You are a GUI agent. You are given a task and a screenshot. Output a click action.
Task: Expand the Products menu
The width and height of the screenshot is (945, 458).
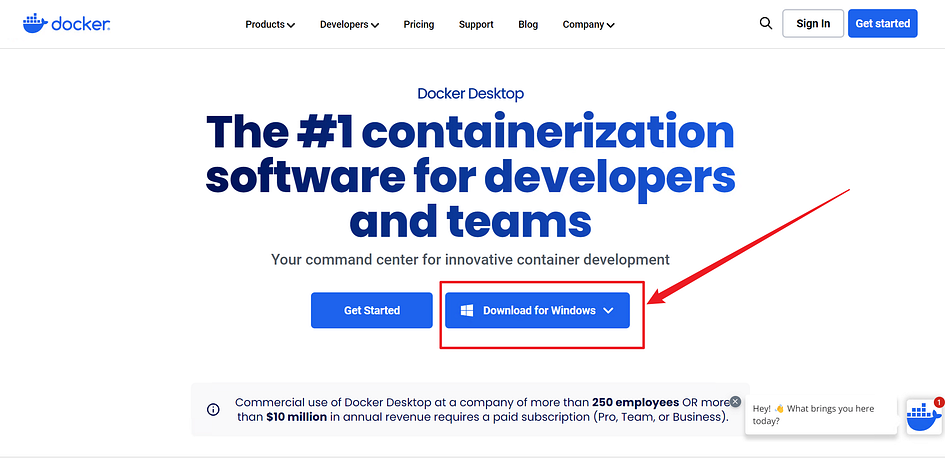click(x=269, y=25)
